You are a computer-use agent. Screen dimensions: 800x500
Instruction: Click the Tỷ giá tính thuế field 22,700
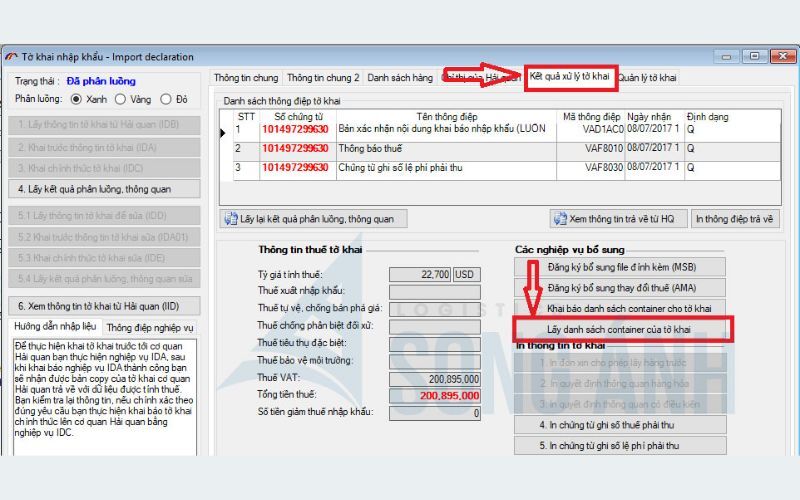(x=420, y=274)
